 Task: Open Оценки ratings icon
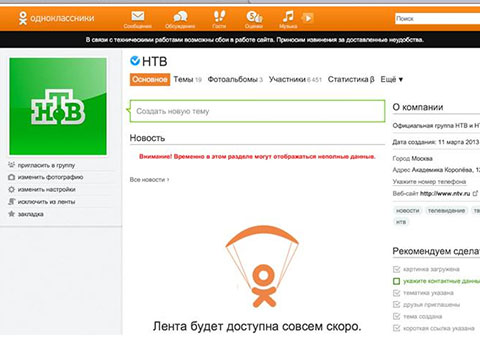click(254, 16)
